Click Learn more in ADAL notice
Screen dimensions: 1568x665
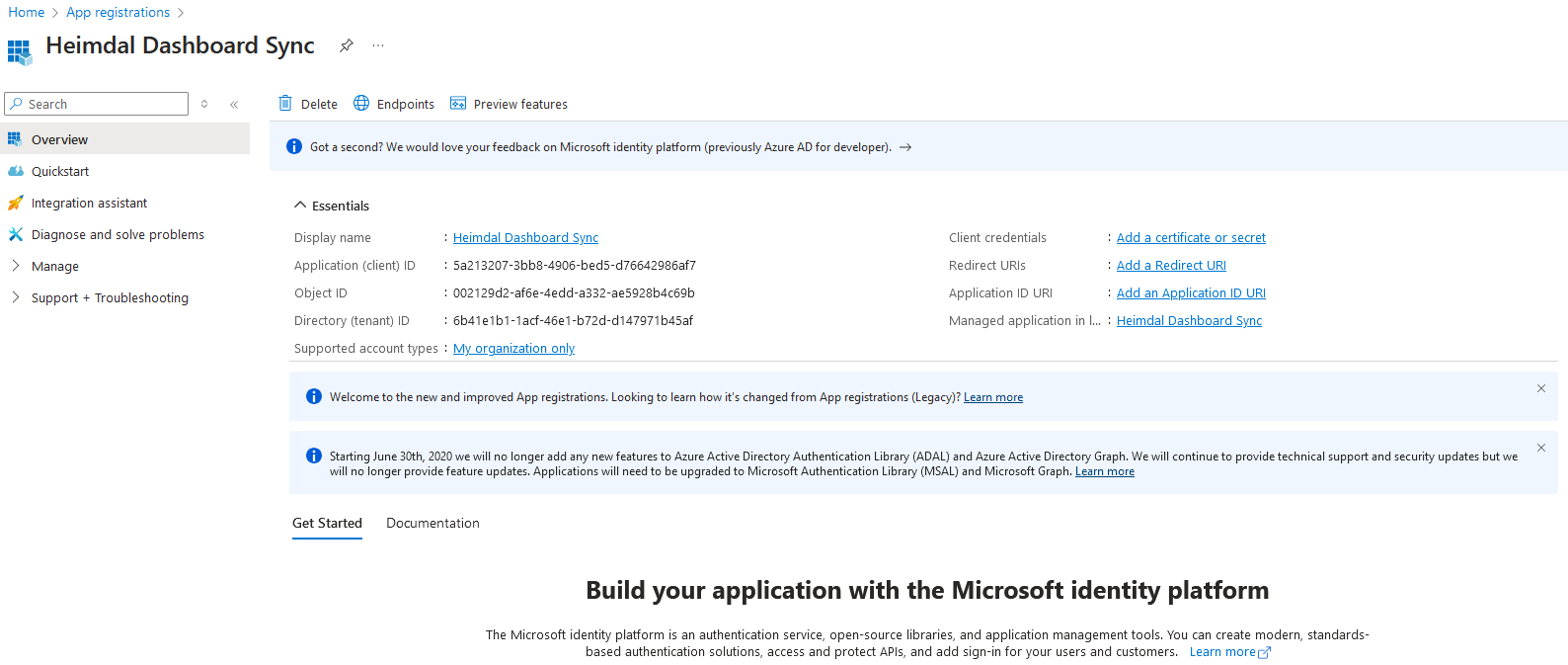coord(1105,471)
